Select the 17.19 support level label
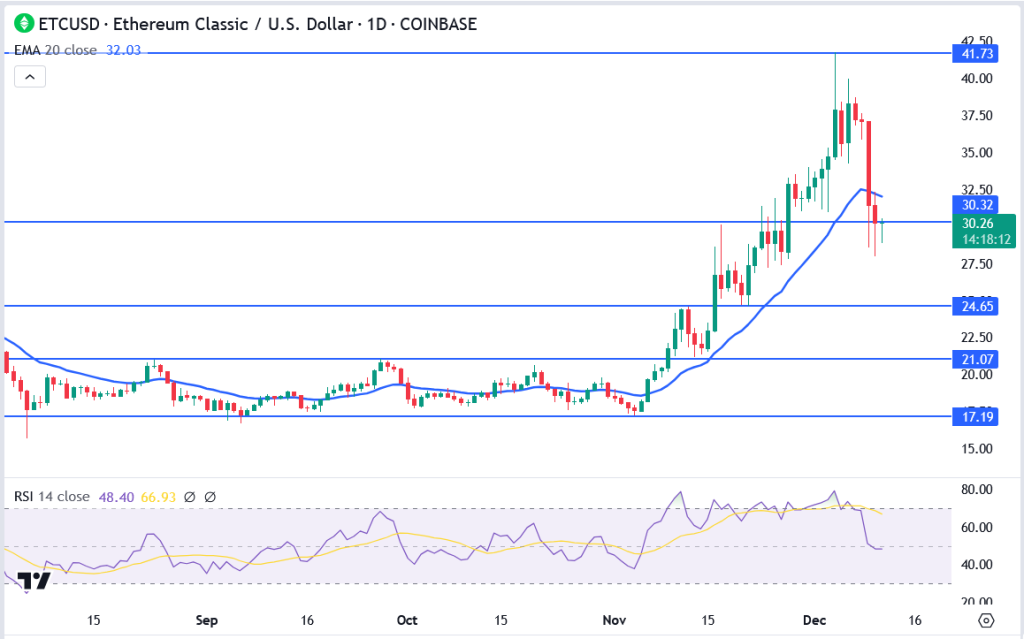Screen dimensions: 1024x639 968,416
